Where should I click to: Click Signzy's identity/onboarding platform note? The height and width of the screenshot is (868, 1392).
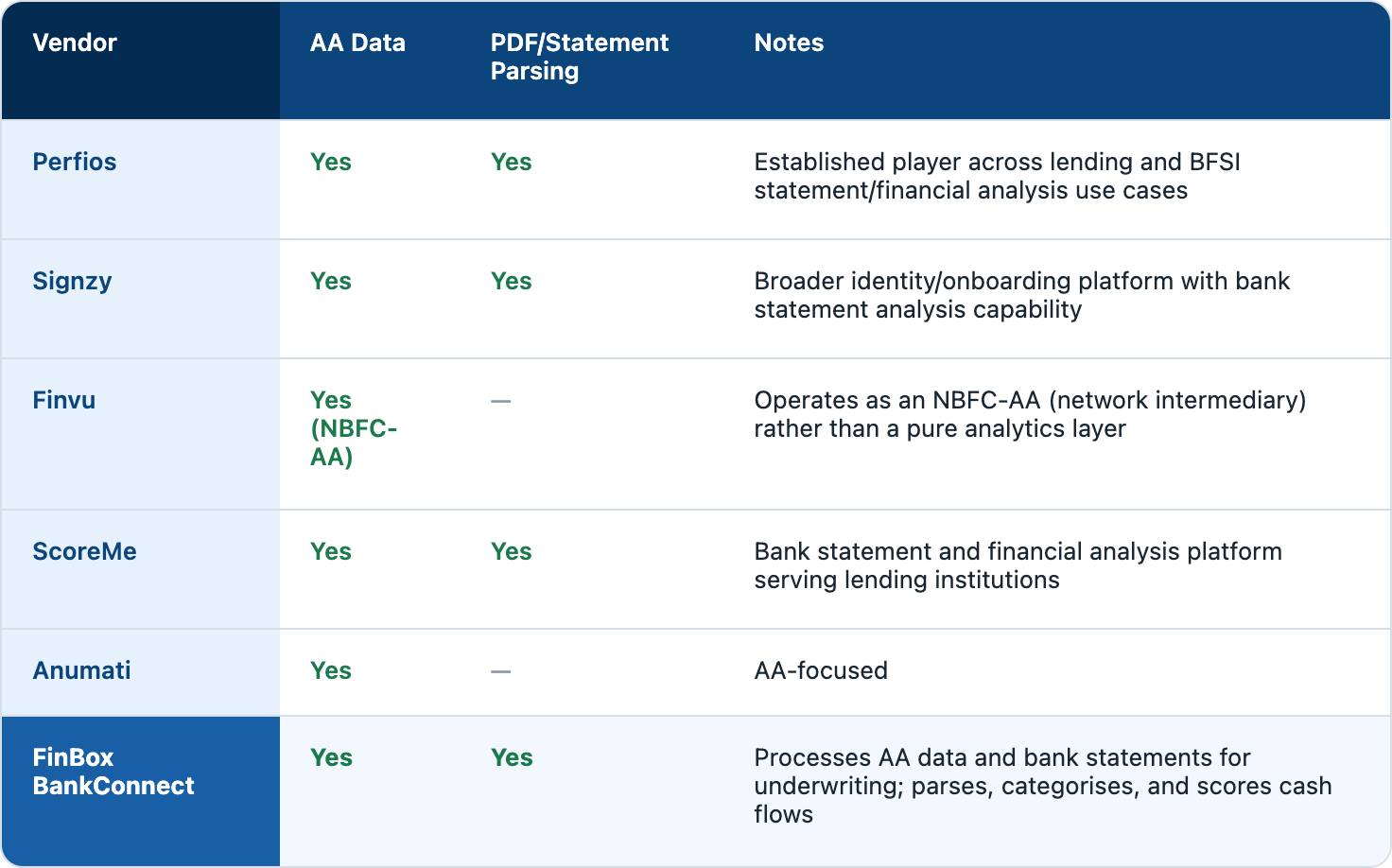click(1021, 295)
